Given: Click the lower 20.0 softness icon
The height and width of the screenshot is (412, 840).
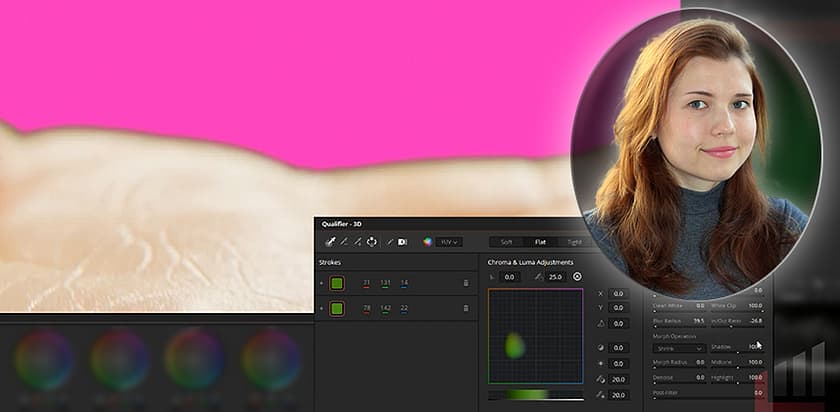Looking at the screenshot, I should pos(601,395).
